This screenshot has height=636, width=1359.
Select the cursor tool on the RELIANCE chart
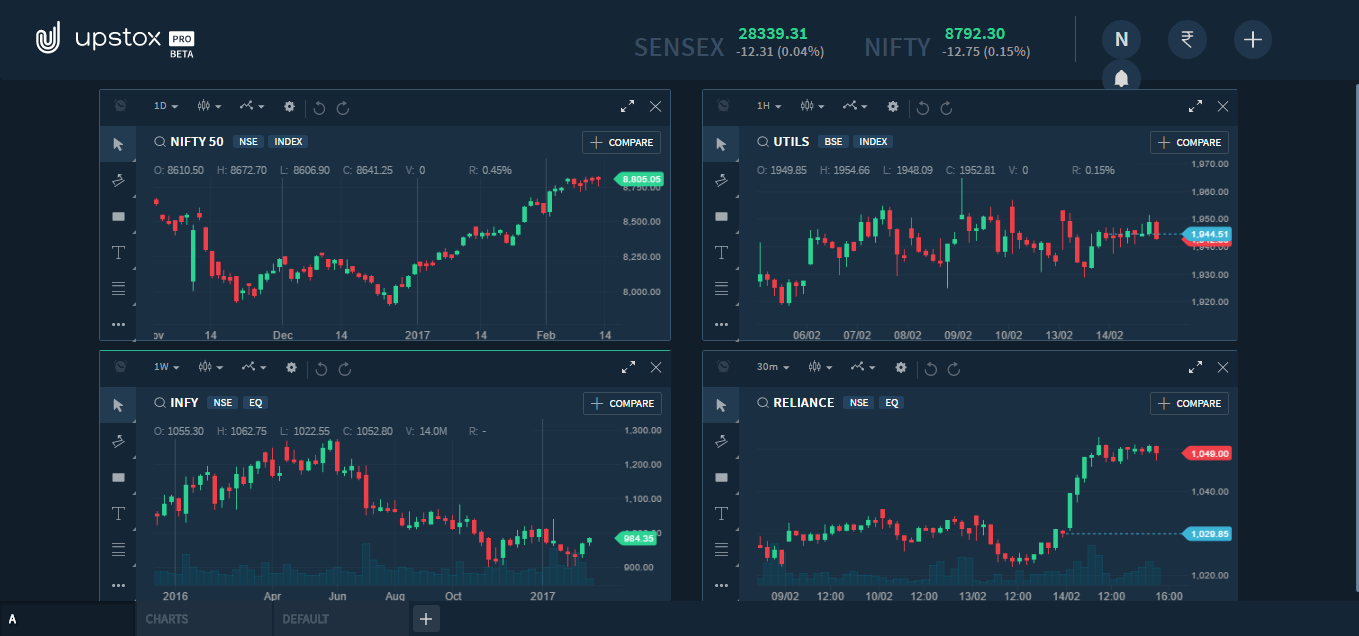click(721, 404)
